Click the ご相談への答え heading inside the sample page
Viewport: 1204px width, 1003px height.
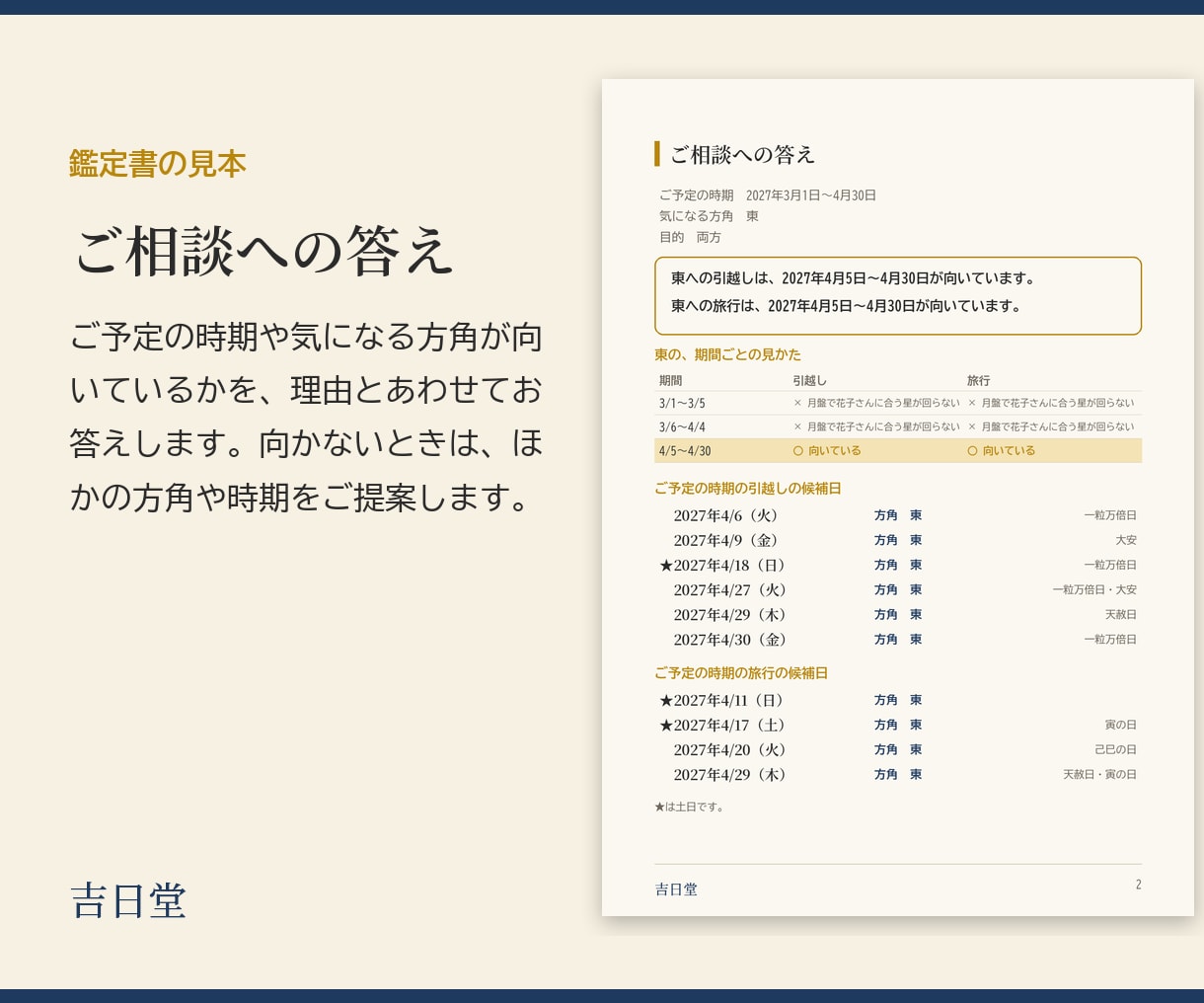pyautogui.click(x=742, y=154)
